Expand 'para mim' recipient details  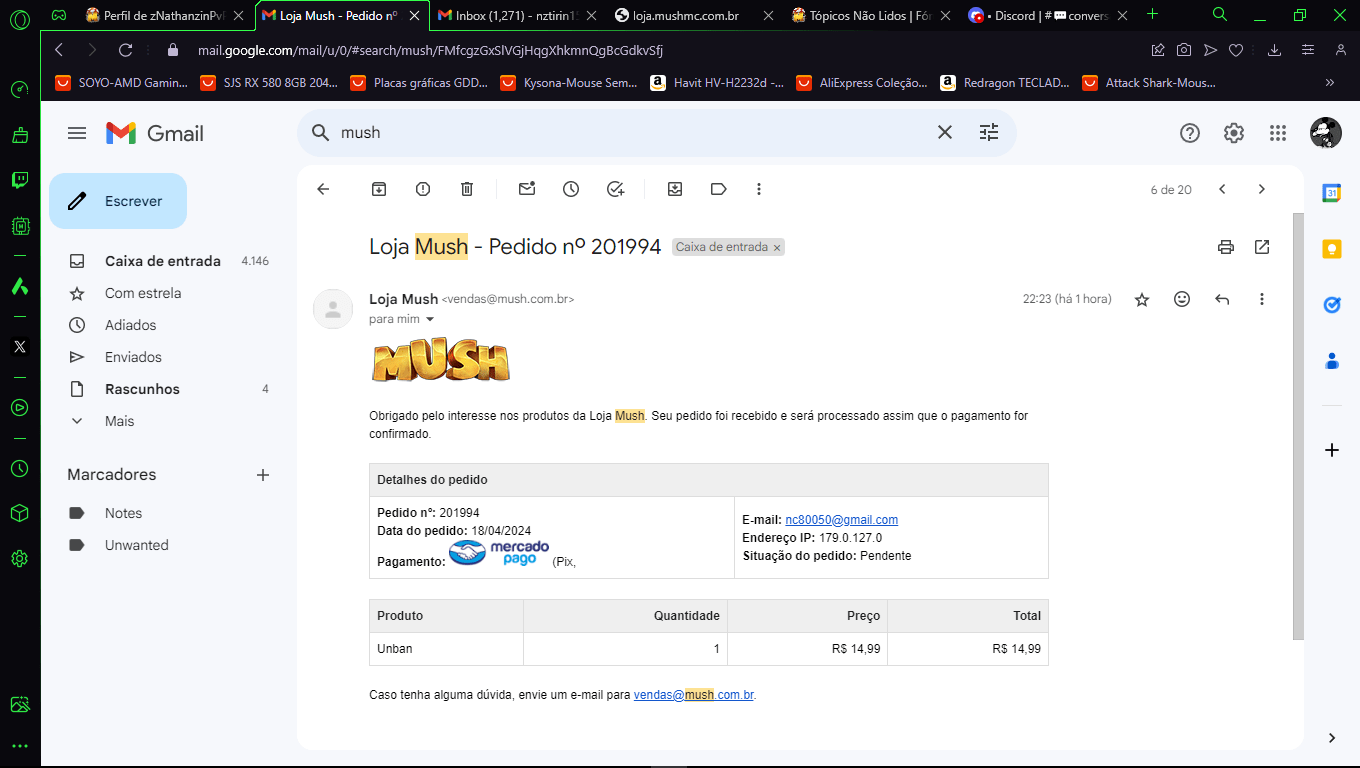(x=430, y=319)
